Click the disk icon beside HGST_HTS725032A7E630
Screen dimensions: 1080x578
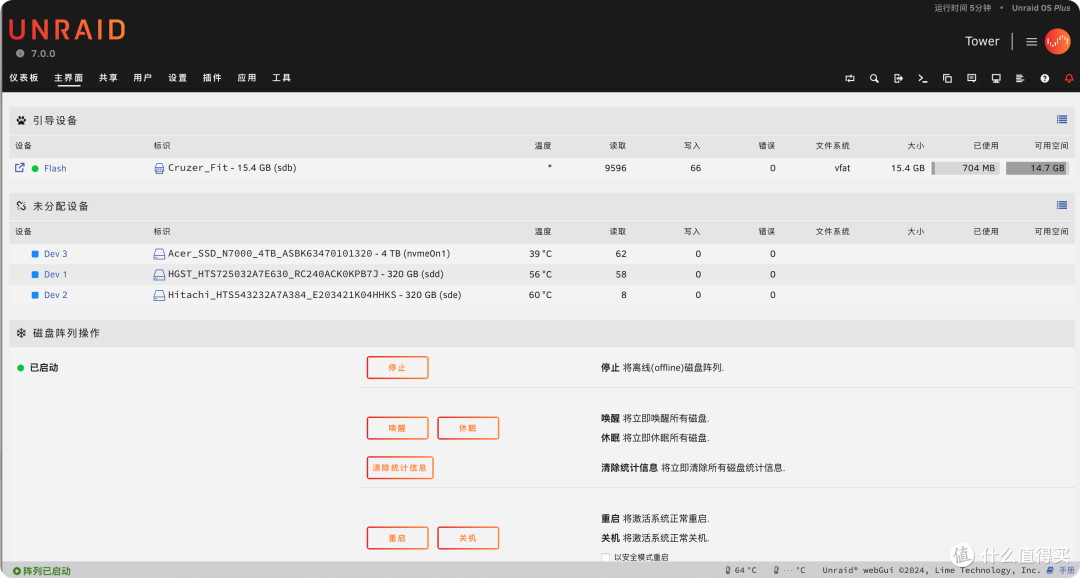159,275
